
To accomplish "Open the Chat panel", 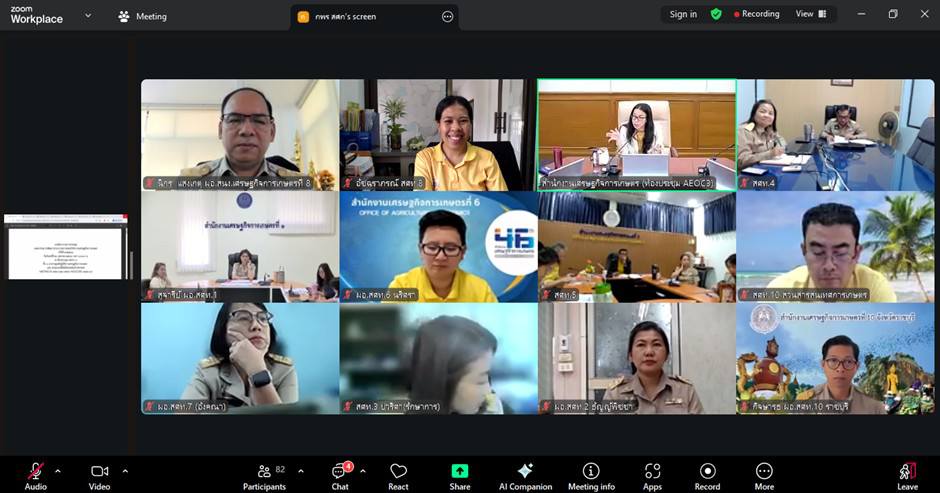I will pyautogui.click(x=340, y=474).
